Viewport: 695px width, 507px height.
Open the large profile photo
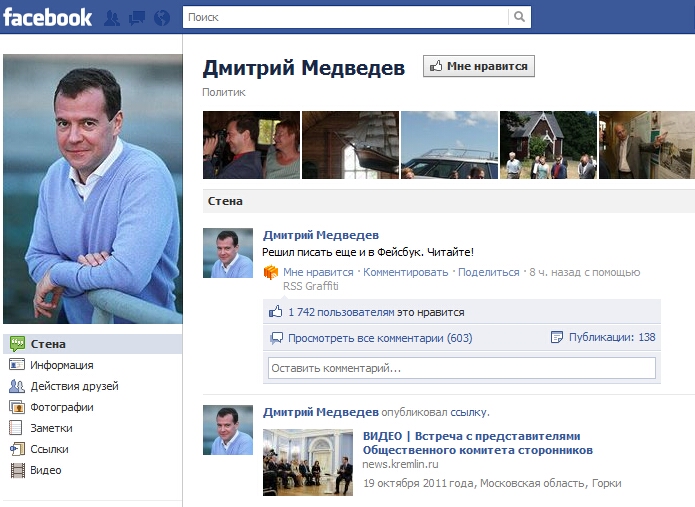[x=93, y=189]
